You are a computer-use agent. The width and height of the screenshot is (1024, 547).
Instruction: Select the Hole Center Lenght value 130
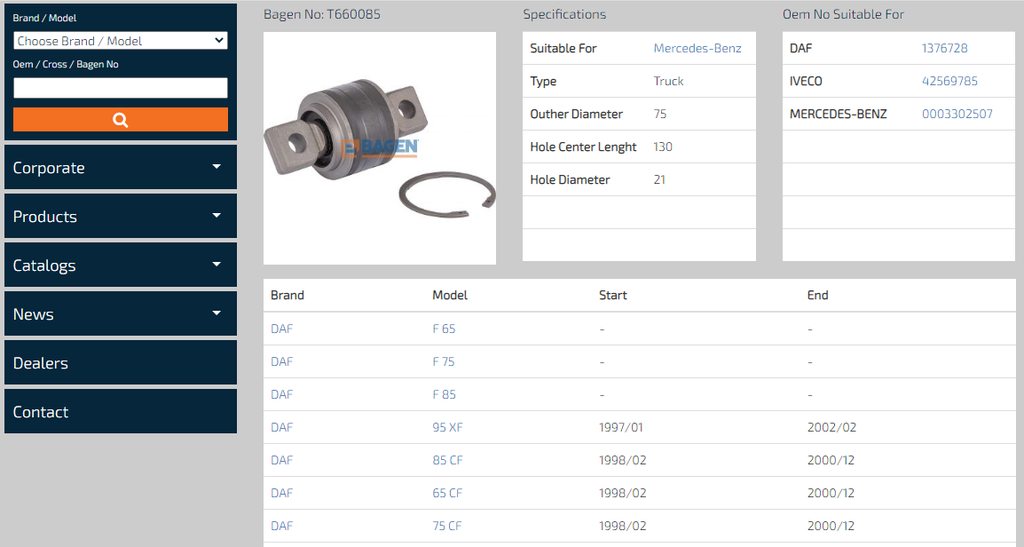(x=662, y=147)
